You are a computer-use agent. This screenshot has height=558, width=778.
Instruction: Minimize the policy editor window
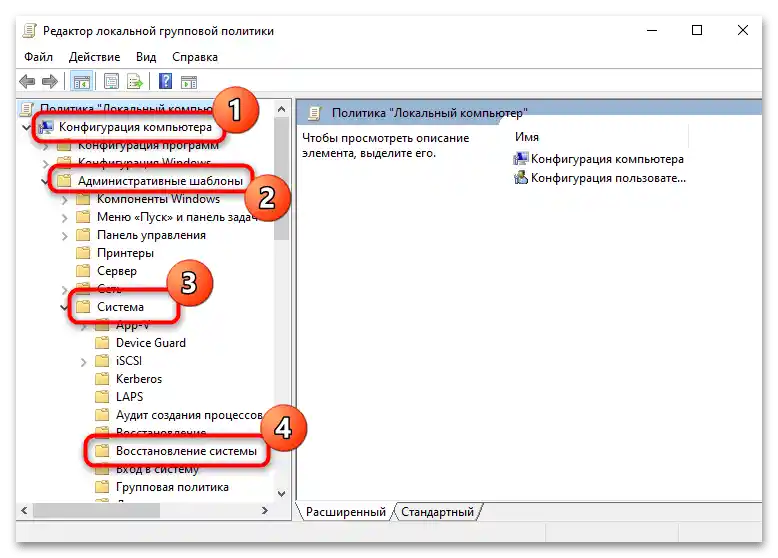point(652,30)
